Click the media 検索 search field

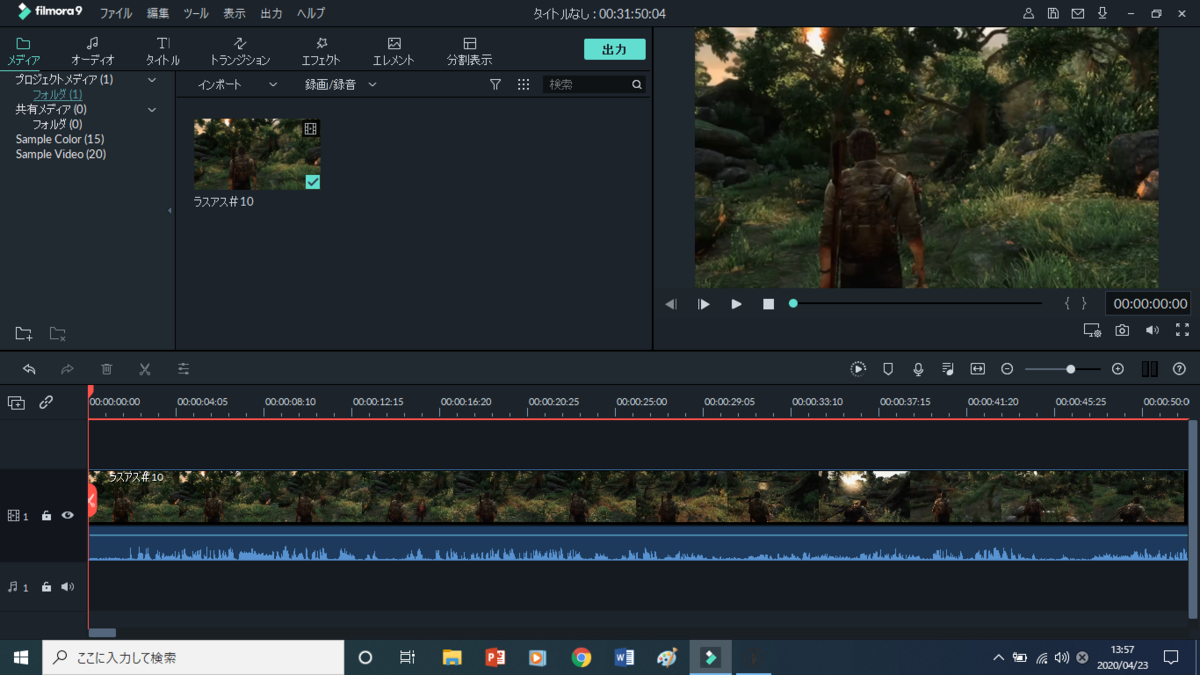coord(594,85)
